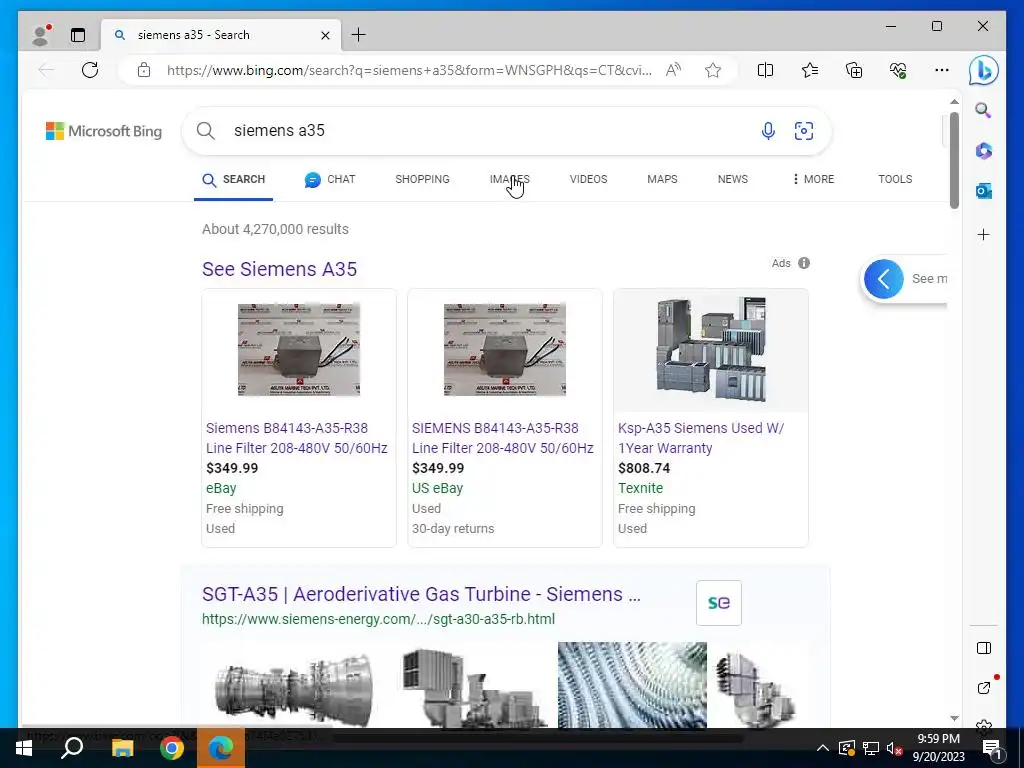Open the Favorites list icon

click(x=810, y=70)
